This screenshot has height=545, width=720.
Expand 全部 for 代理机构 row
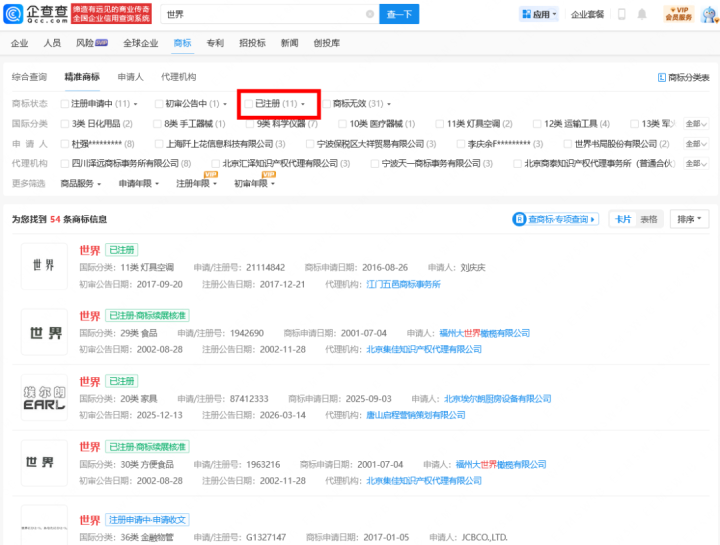(696, 163)
